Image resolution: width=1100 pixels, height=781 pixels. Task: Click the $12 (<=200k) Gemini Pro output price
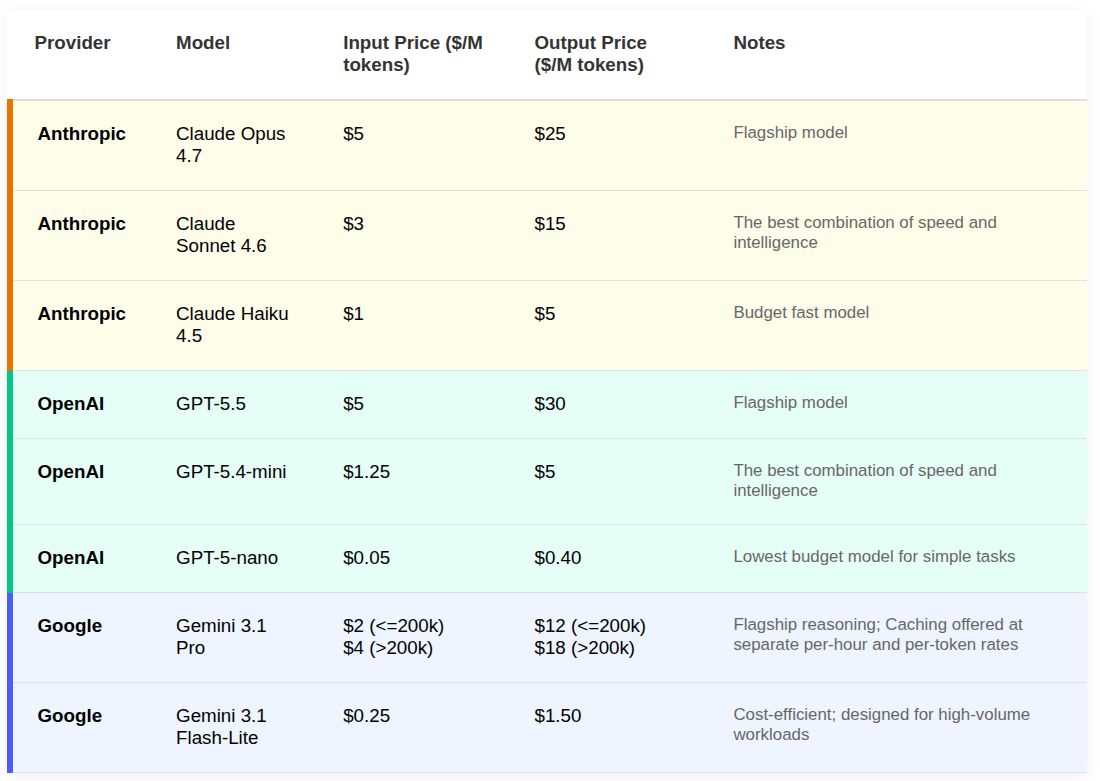coord(590,625)
